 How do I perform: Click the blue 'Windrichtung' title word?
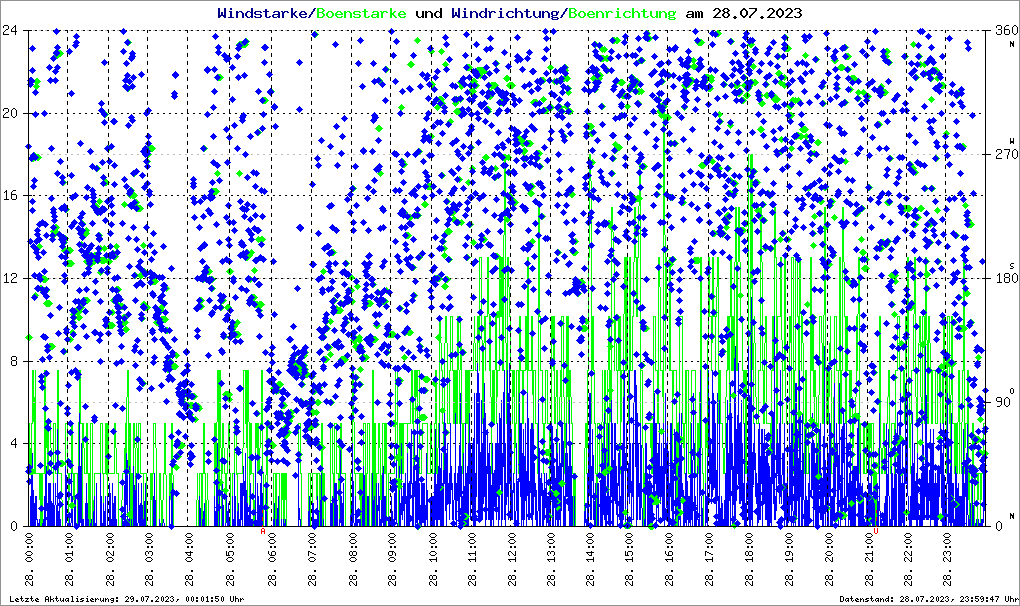(504, 13)
